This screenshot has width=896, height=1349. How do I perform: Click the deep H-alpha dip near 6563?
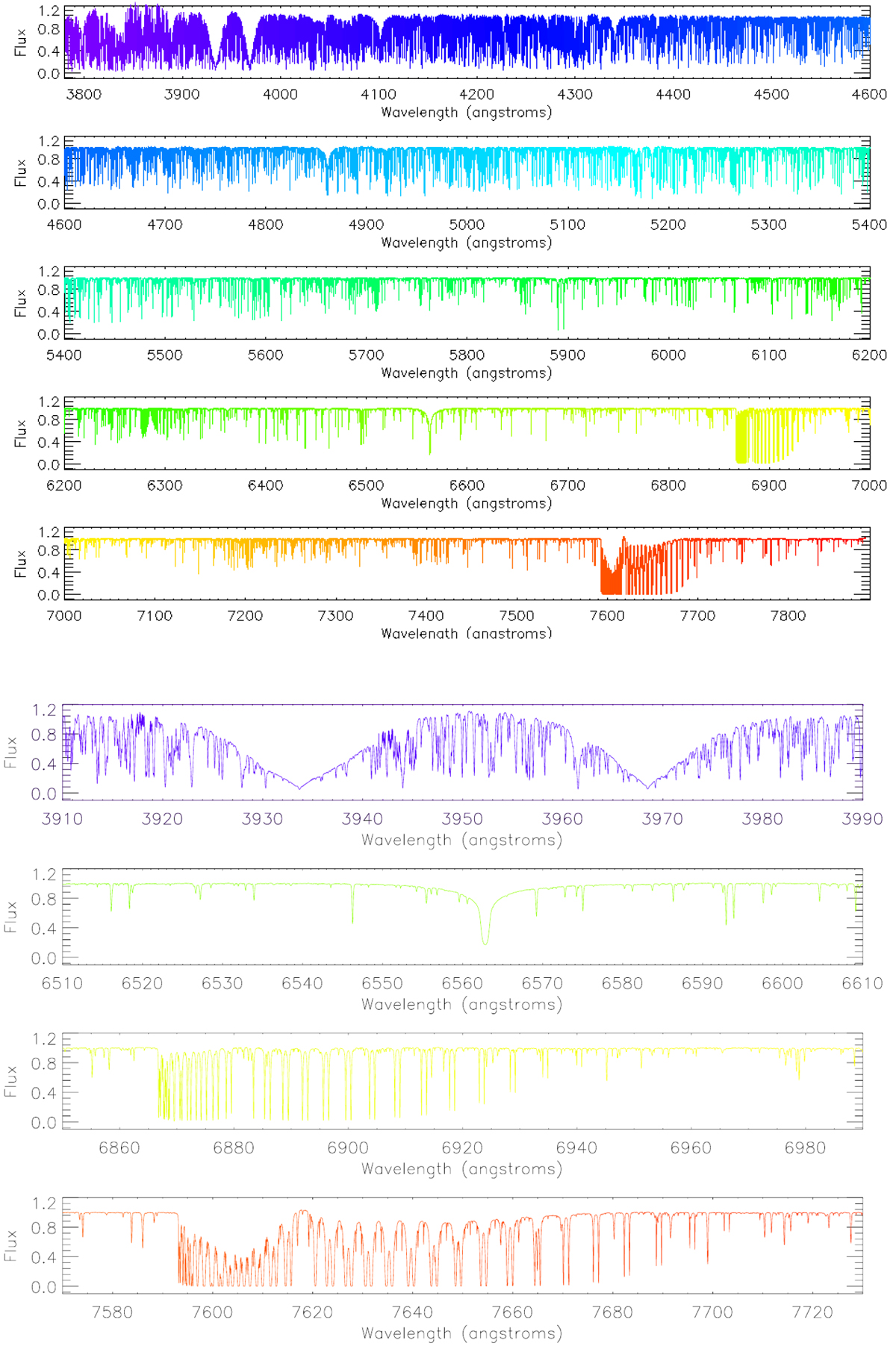point(485,942)
